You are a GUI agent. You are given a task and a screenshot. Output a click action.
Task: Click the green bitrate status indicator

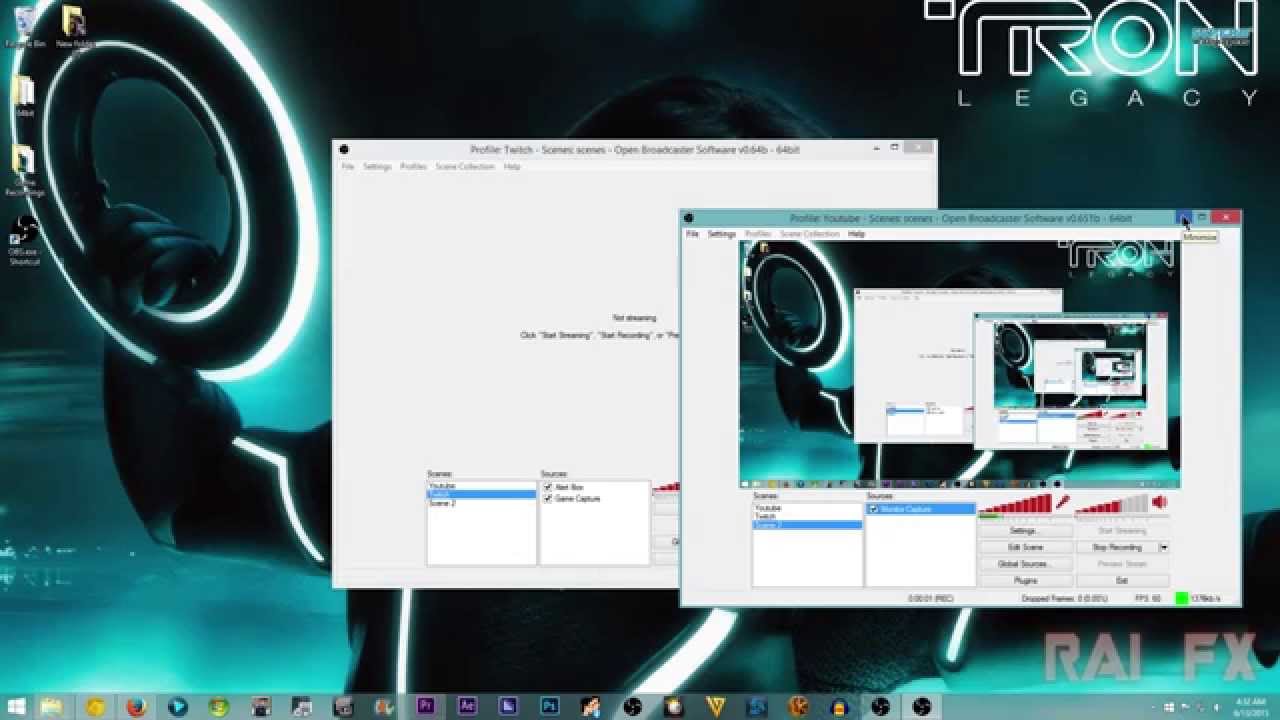coord(1182,598)
